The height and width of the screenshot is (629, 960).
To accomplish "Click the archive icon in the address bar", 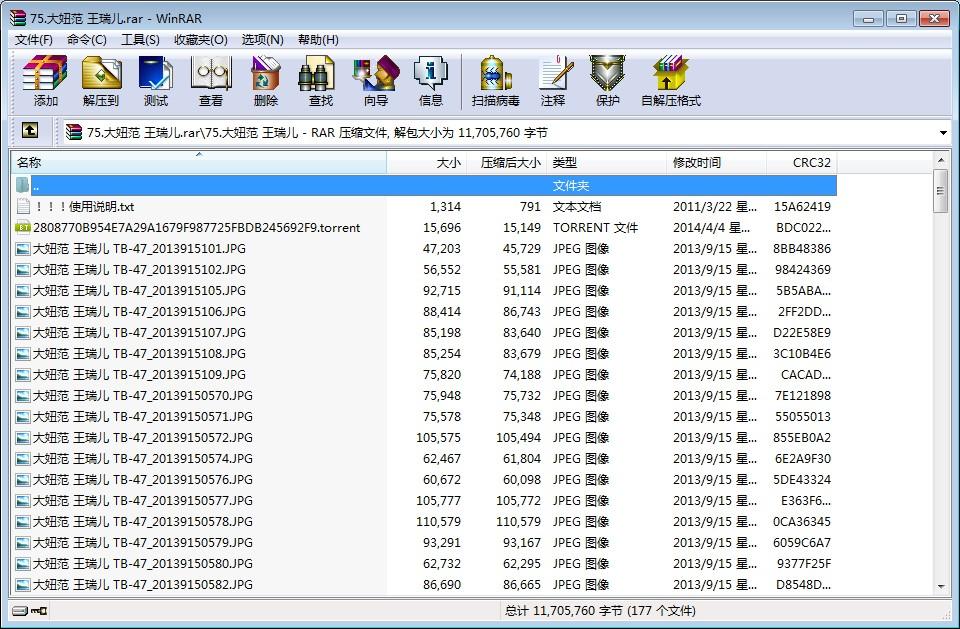I will tap(74, 132).
